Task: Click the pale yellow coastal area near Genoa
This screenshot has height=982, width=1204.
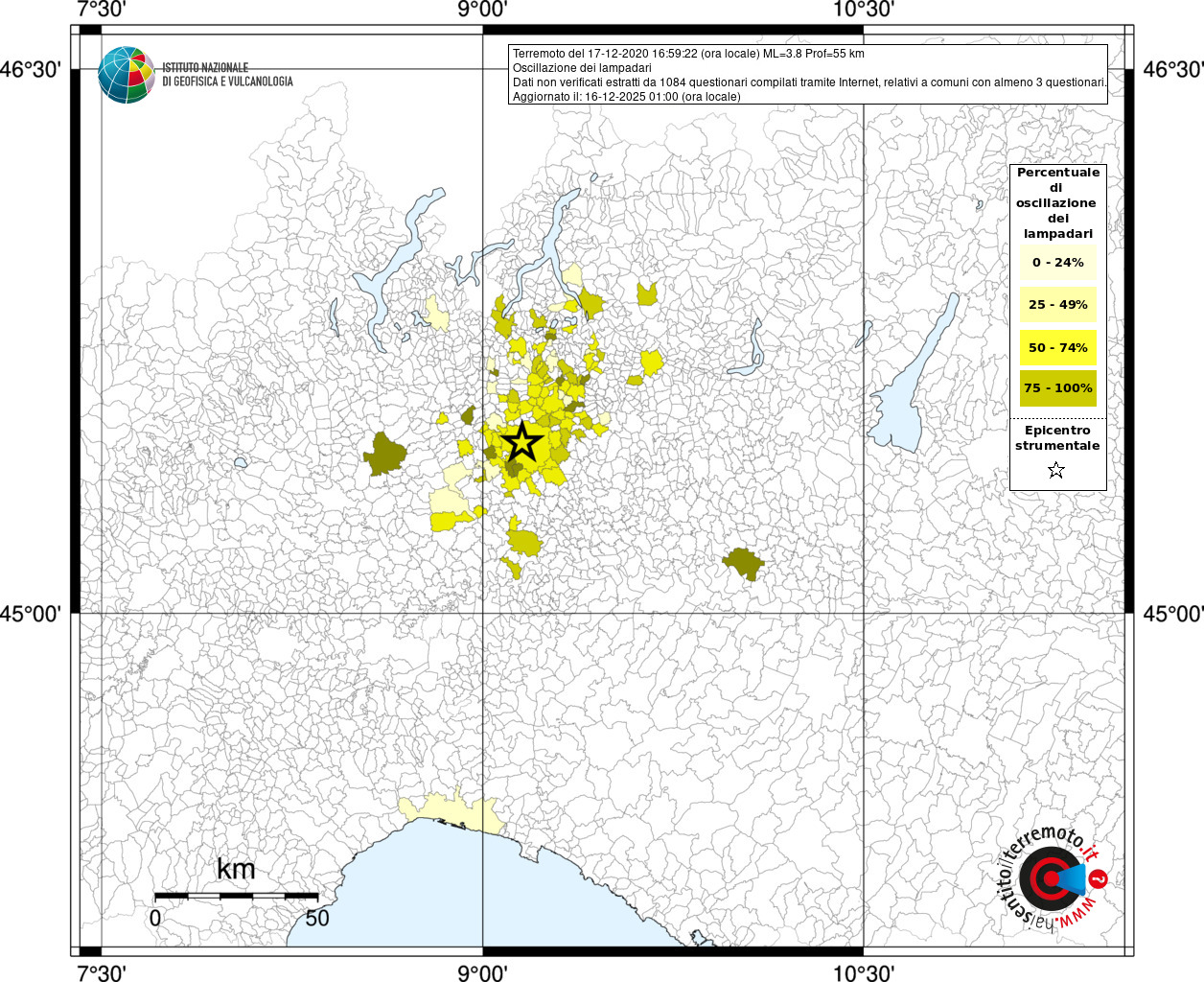Action: click(x=452, y=811)
